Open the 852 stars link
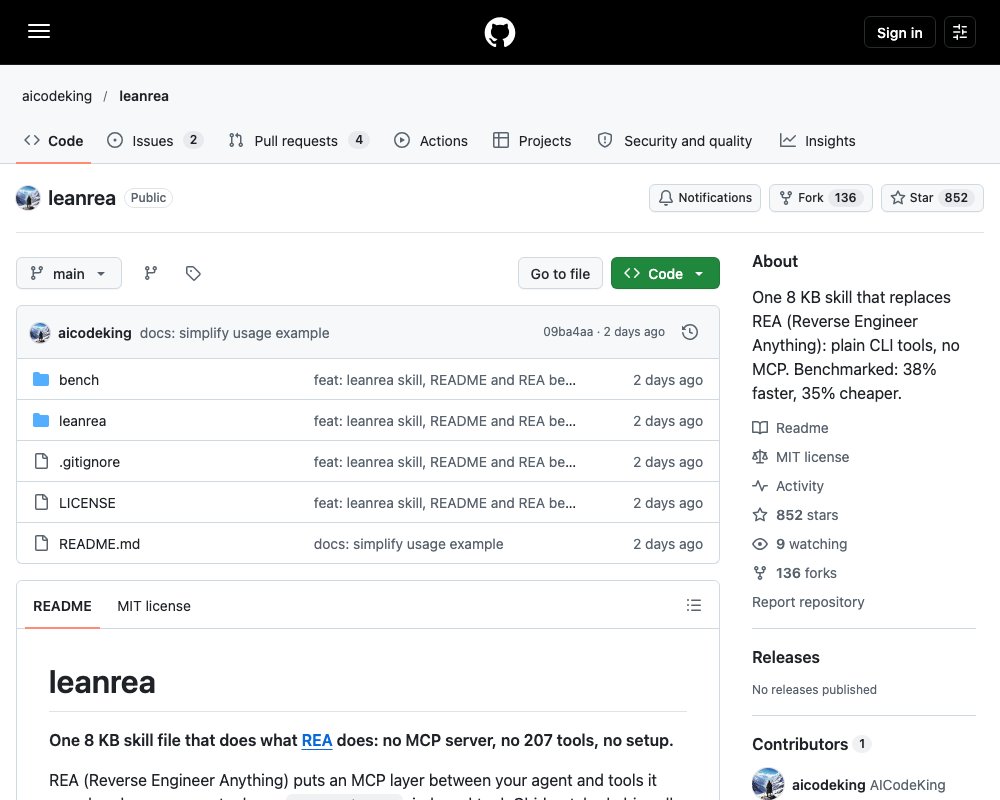The height and width of the screenshot is (800, 1000). [795, 515]
